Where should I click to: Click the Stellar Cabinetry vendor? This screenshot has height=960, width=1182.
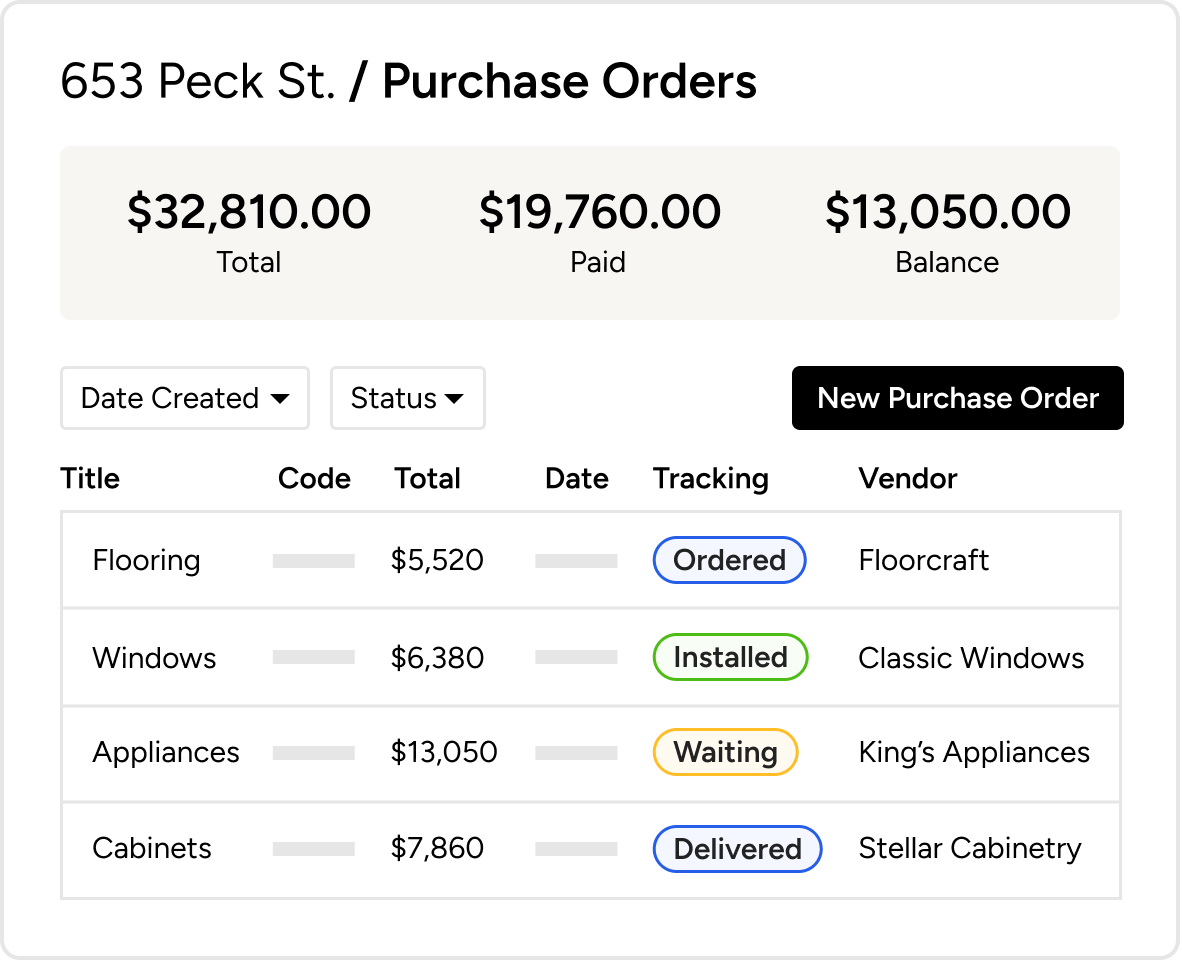[x=970, y=848]
